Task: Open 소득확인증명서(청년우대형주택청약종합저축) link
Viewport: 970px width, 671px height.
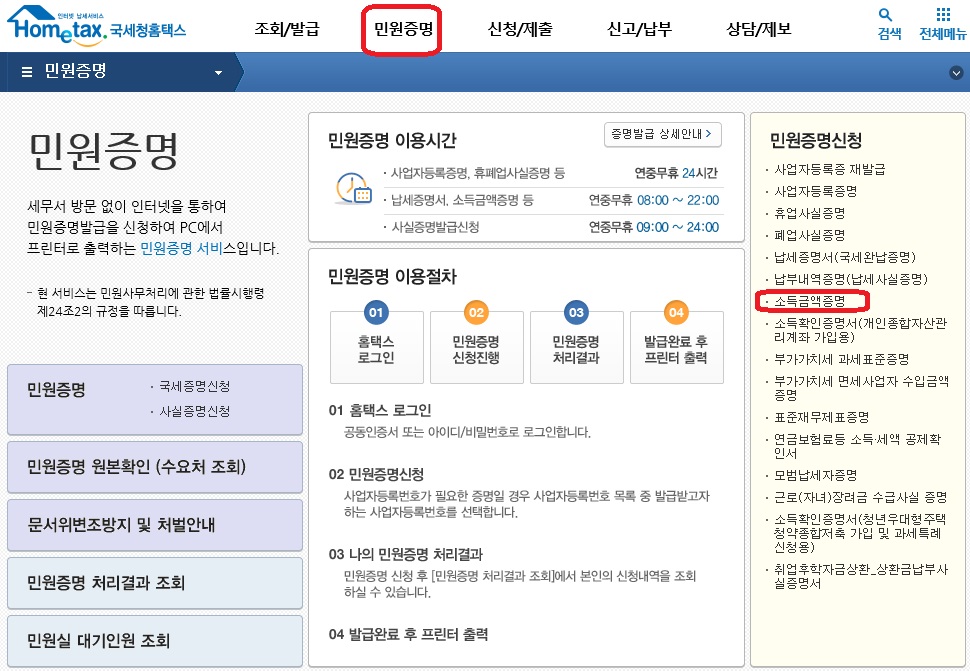Action: (860, 533)
